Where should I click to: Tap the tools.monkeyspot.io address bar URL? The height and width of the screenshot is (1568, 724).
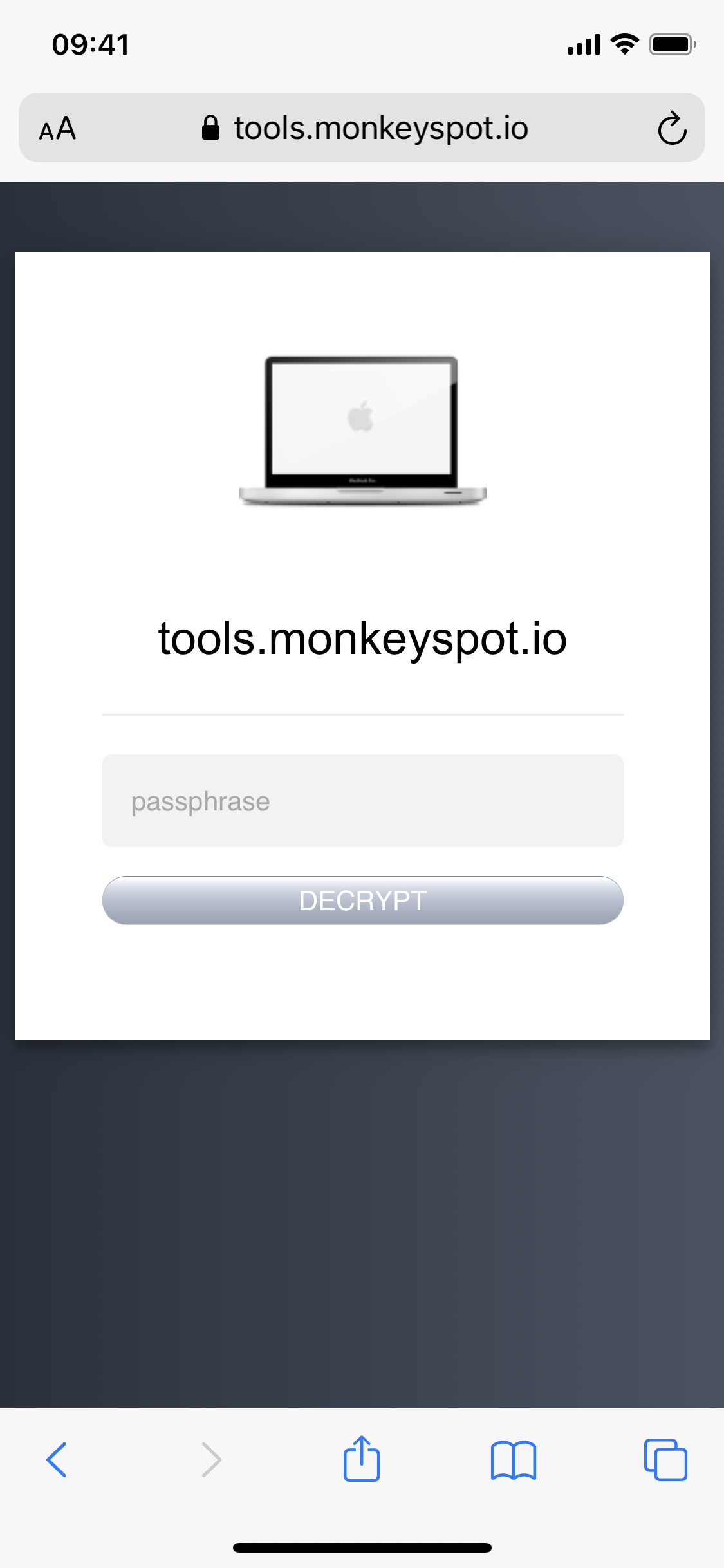[381, 128]
